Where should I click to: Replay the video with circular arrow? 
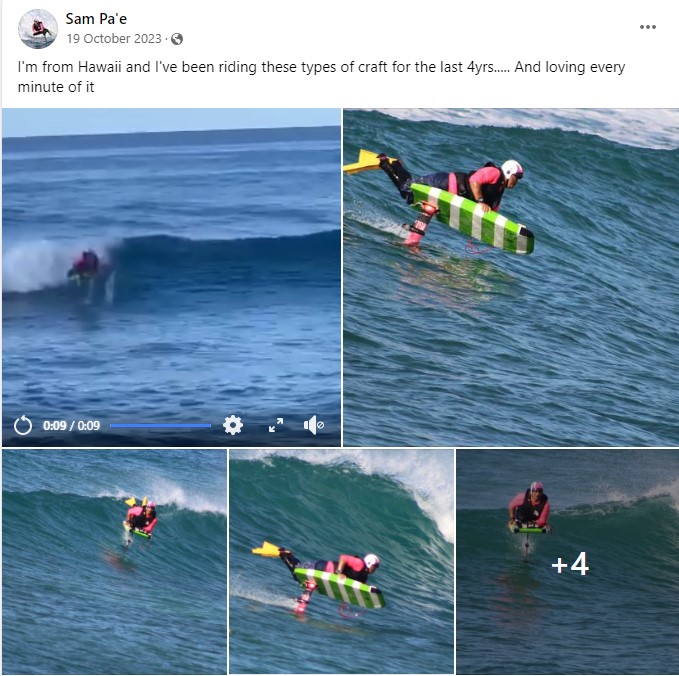click(23, 425)
